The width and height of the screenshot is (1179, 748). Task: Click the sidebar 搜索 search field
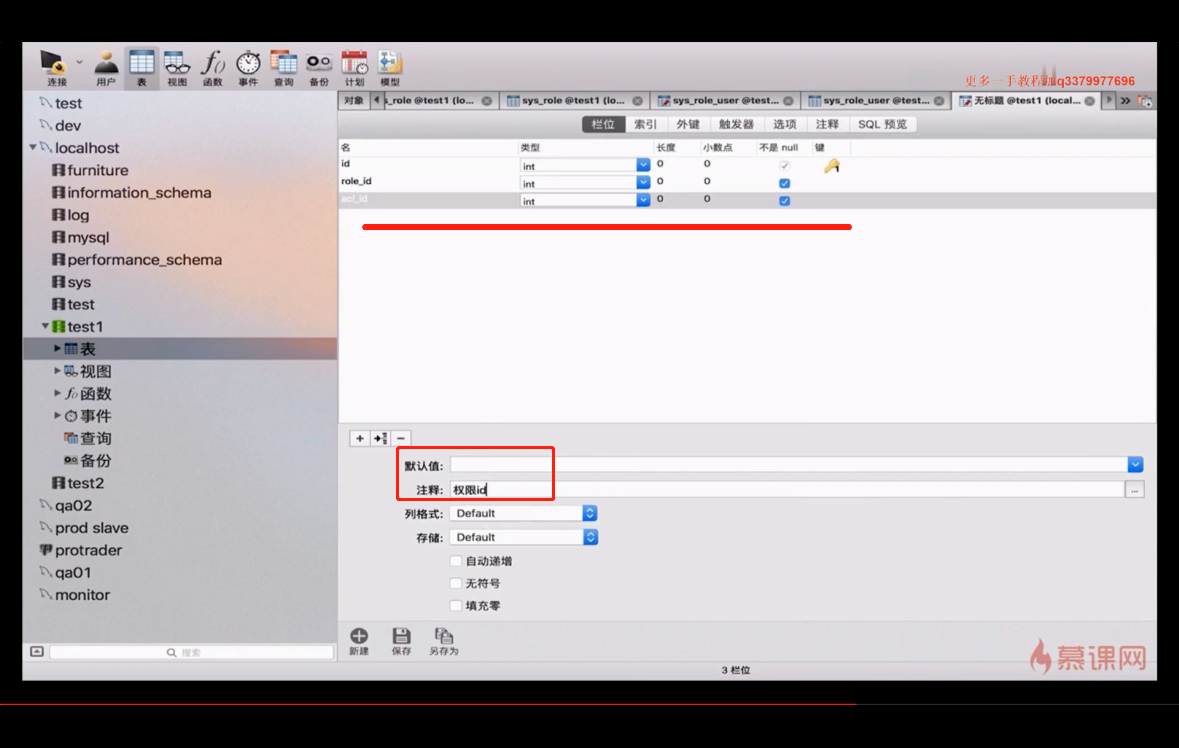(x=192, y=652)
